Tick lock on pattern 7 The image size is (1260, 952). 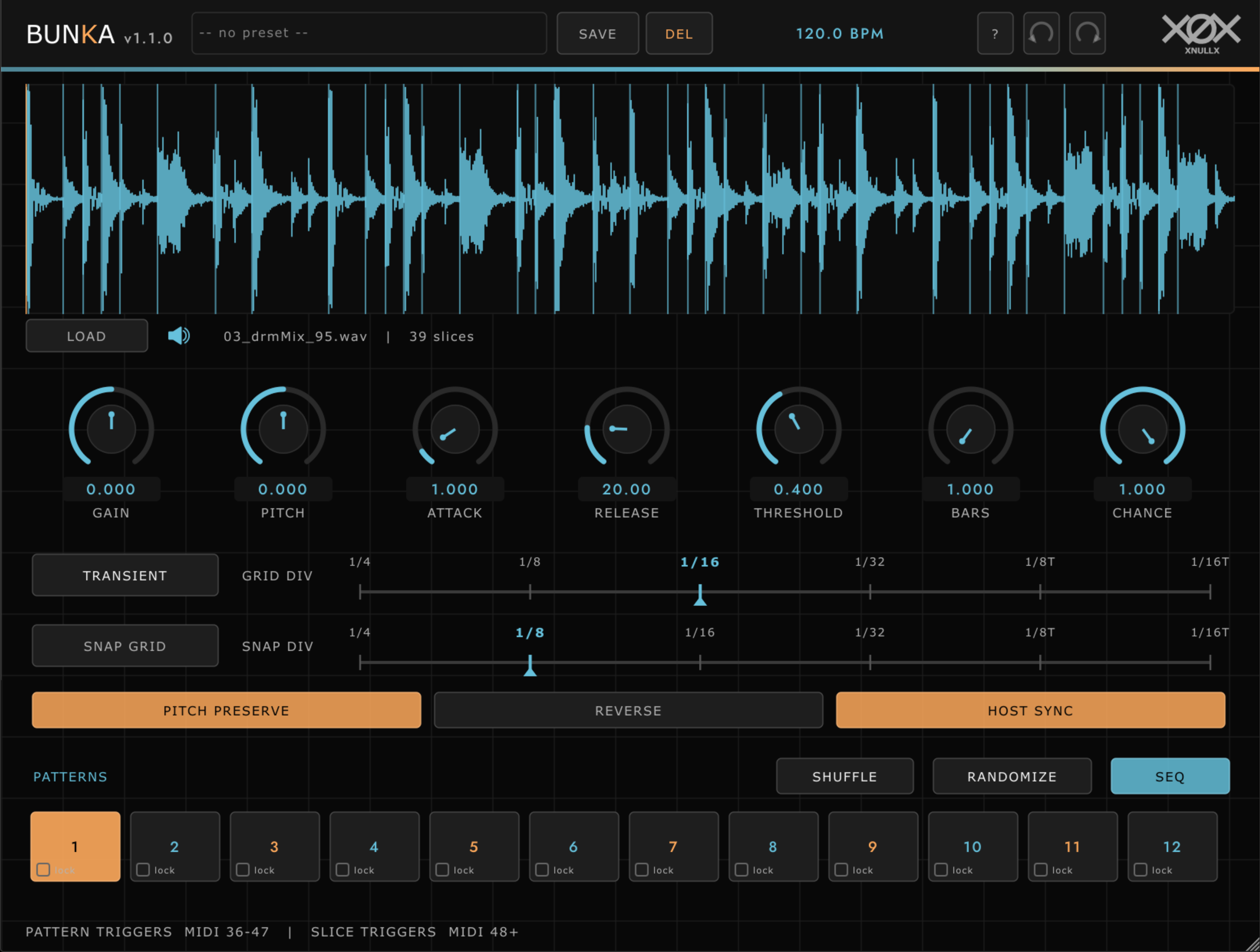coord(642,870)
